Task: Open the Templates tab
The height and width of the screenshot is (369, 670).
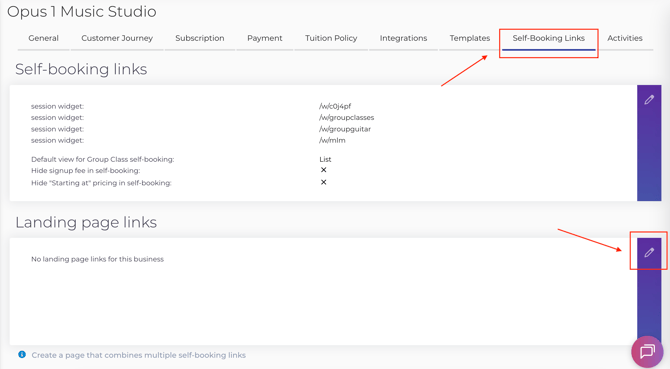Action: point(470,38)
